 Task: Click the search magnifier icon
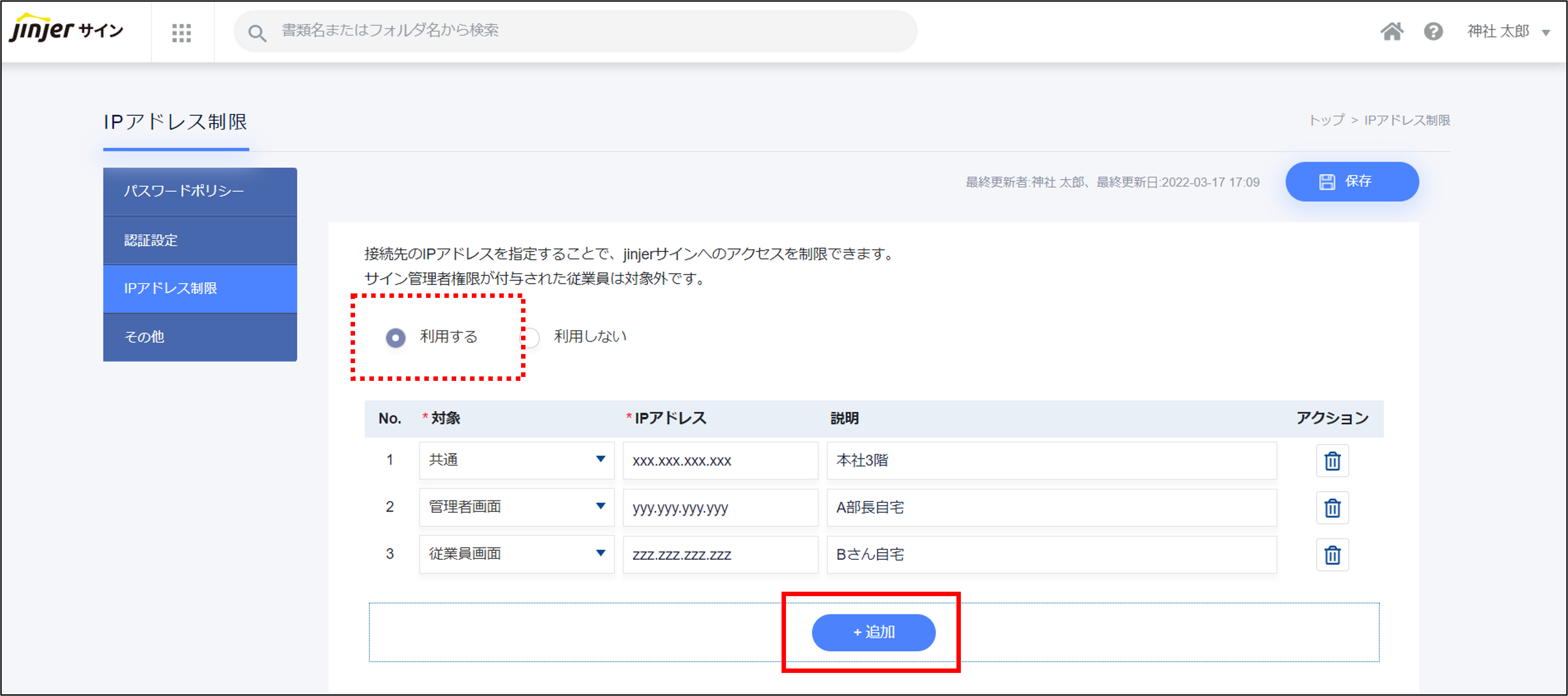[x=257, y=33]
